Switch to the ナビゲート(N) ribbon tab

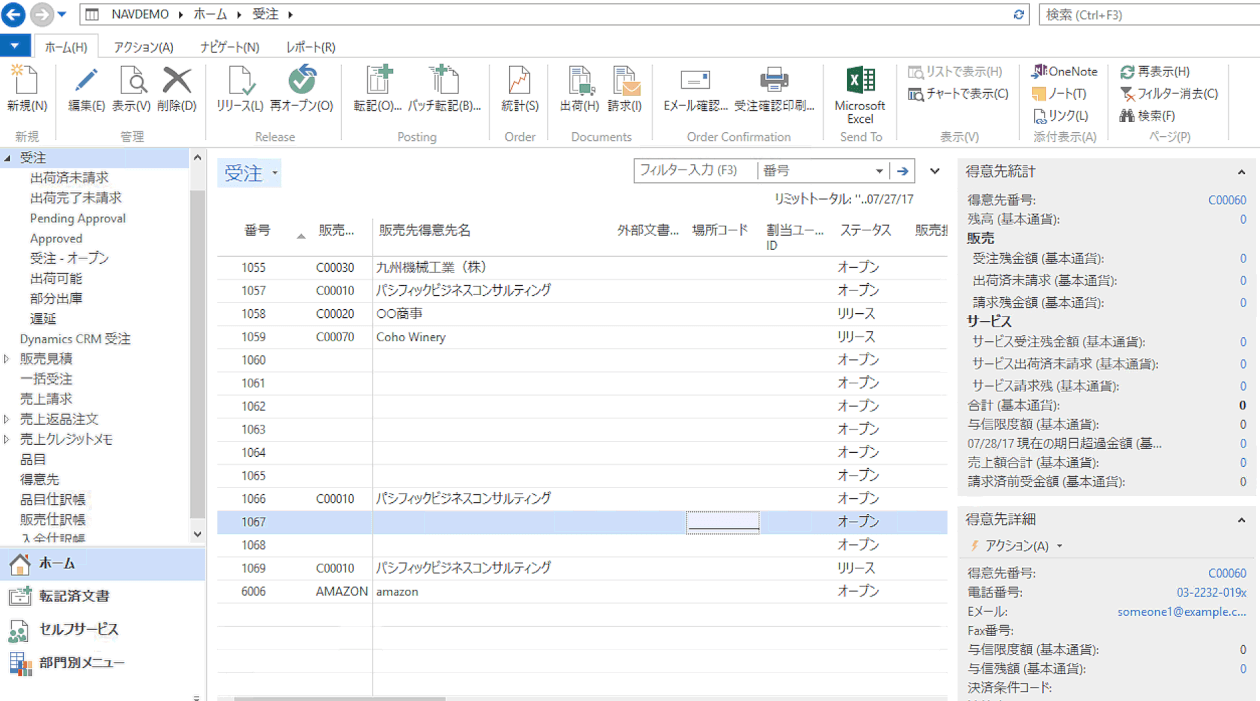click(x=229, y=47)
